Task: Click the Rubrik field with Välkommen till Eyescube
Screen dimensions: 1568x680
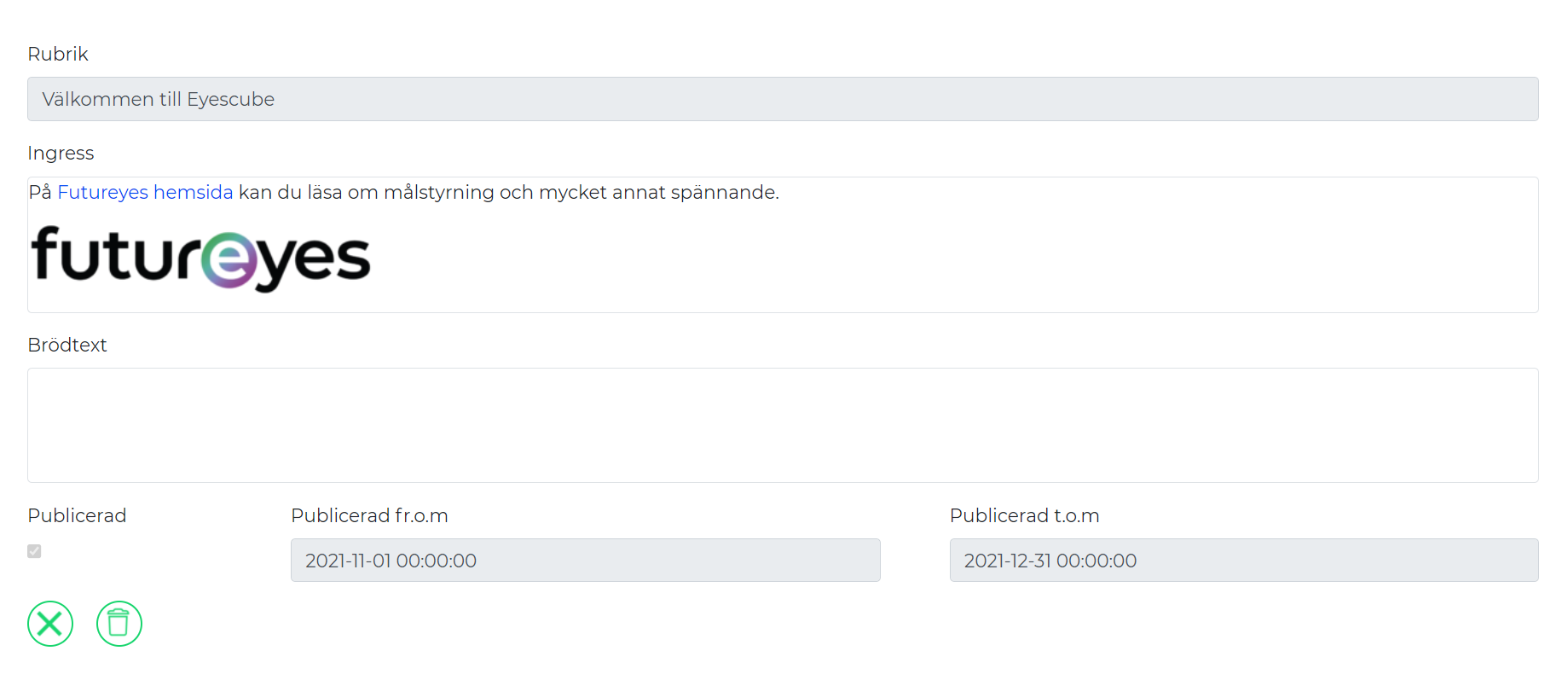Action: pos(783,99)
